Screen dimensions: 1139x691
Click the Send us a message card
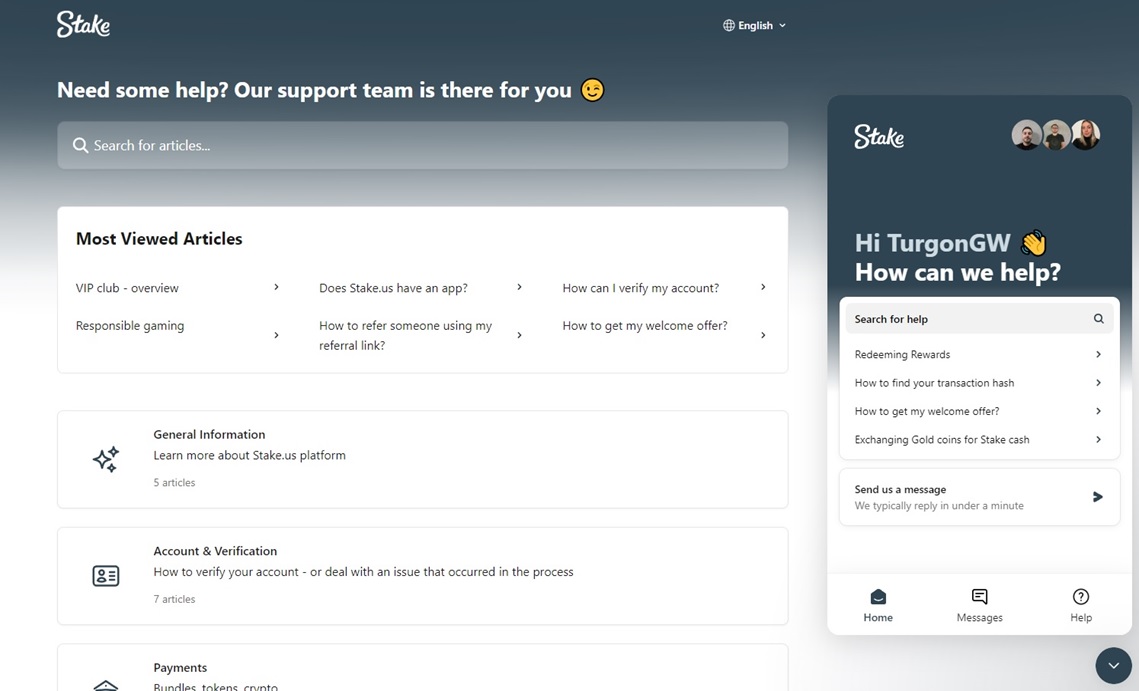pos(979,497)
